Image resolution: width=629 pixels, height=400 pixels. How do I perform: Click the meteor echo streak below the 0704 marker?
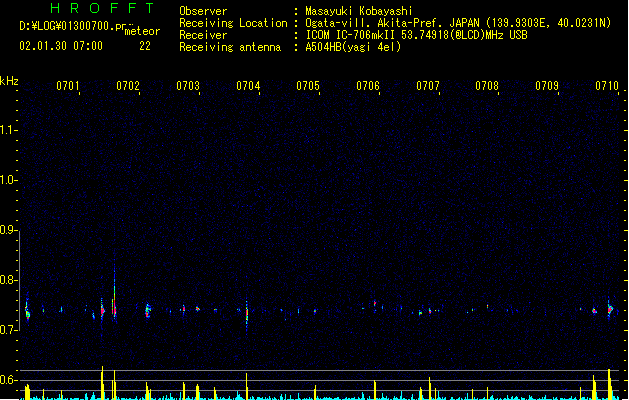click(247, 313)
